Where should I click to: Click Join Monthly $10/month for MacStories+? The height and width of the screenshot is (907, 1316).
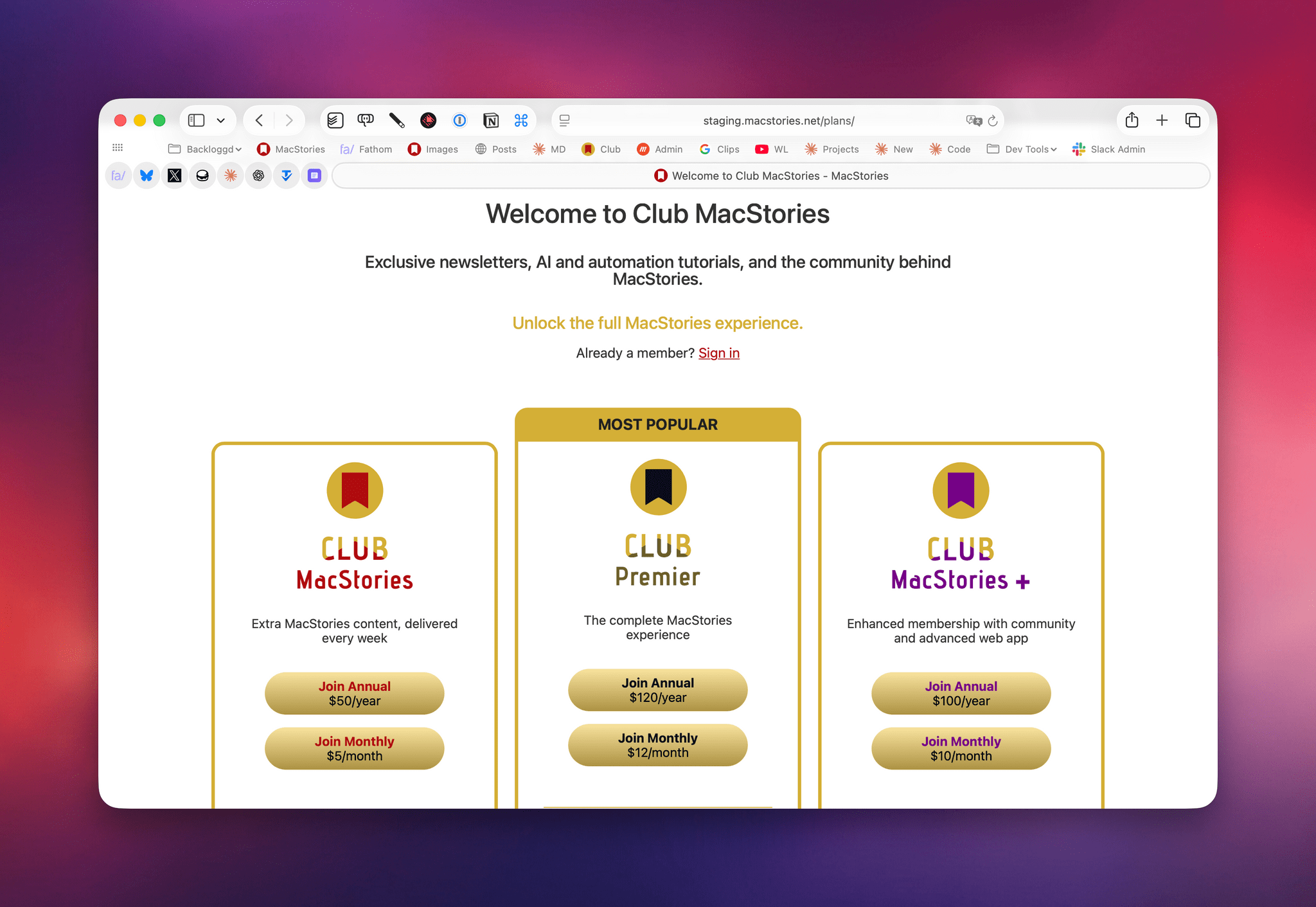click(960, 748)
